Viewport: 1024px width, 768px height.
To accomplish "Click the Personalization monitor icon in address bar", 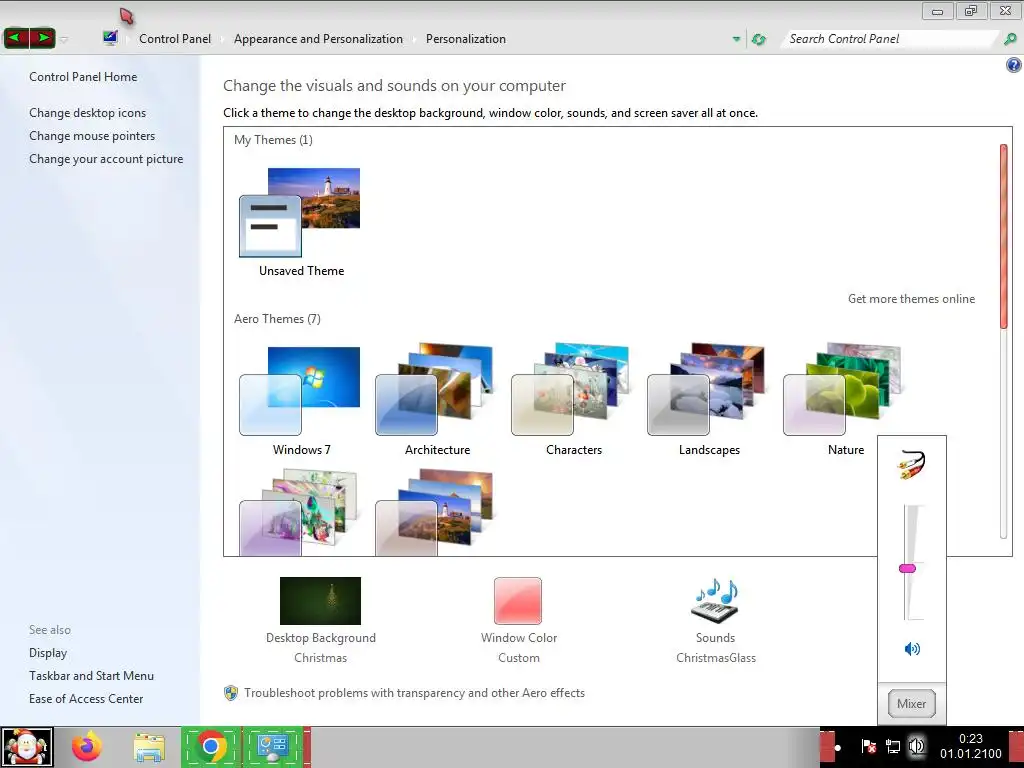I will click(x=110, y=38).
